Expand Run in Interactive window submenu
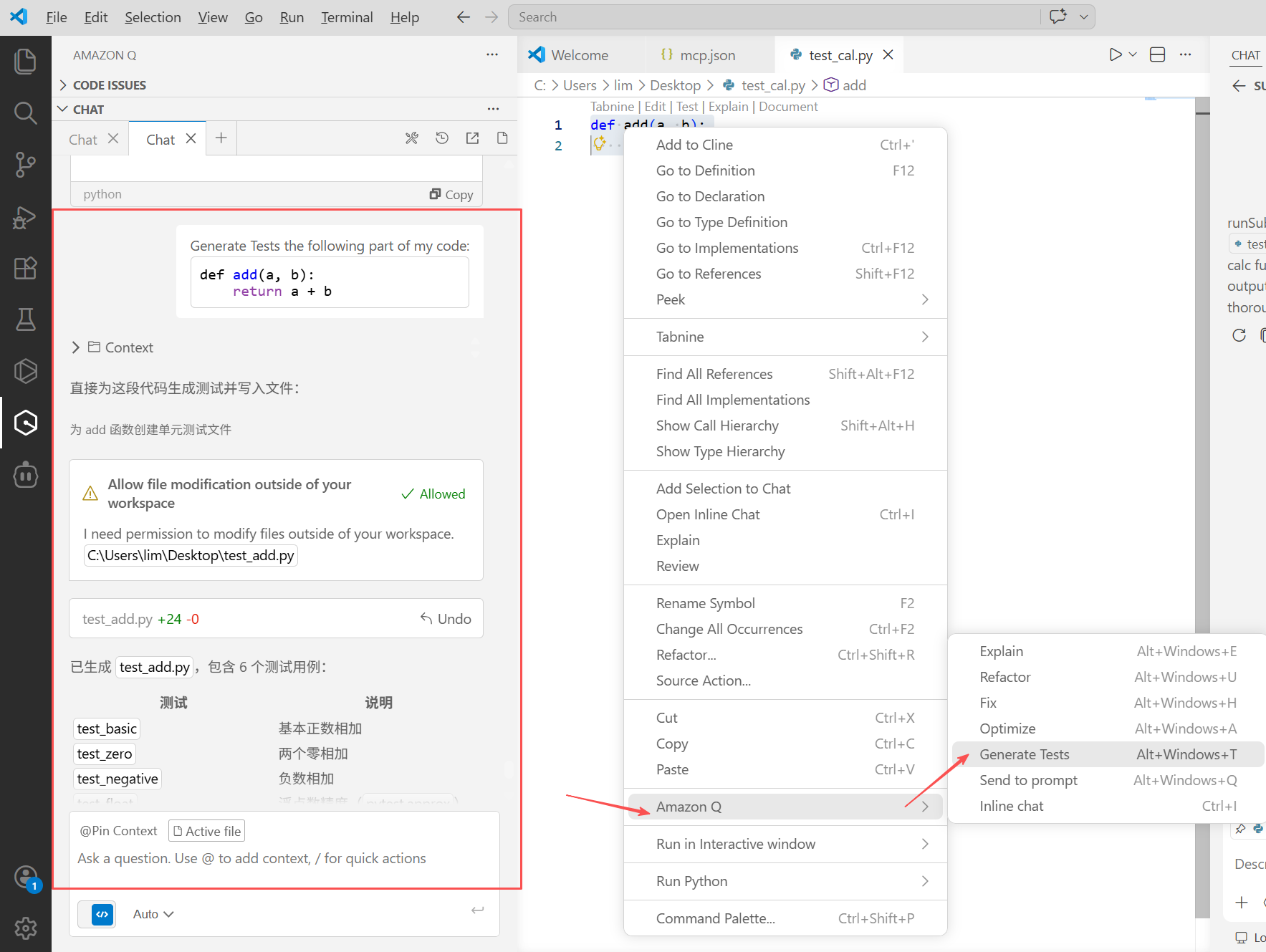The width and height of the screenshot is (1266, 952). [x=786, y=844]
